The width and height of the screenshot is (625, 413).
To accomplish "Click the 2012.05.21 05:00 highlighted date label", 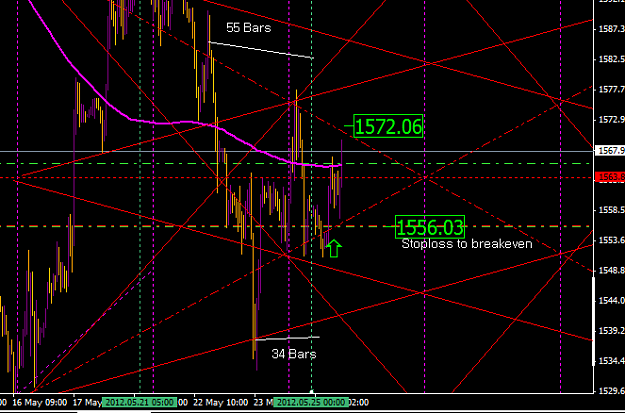I will click(x=139, y=402).
